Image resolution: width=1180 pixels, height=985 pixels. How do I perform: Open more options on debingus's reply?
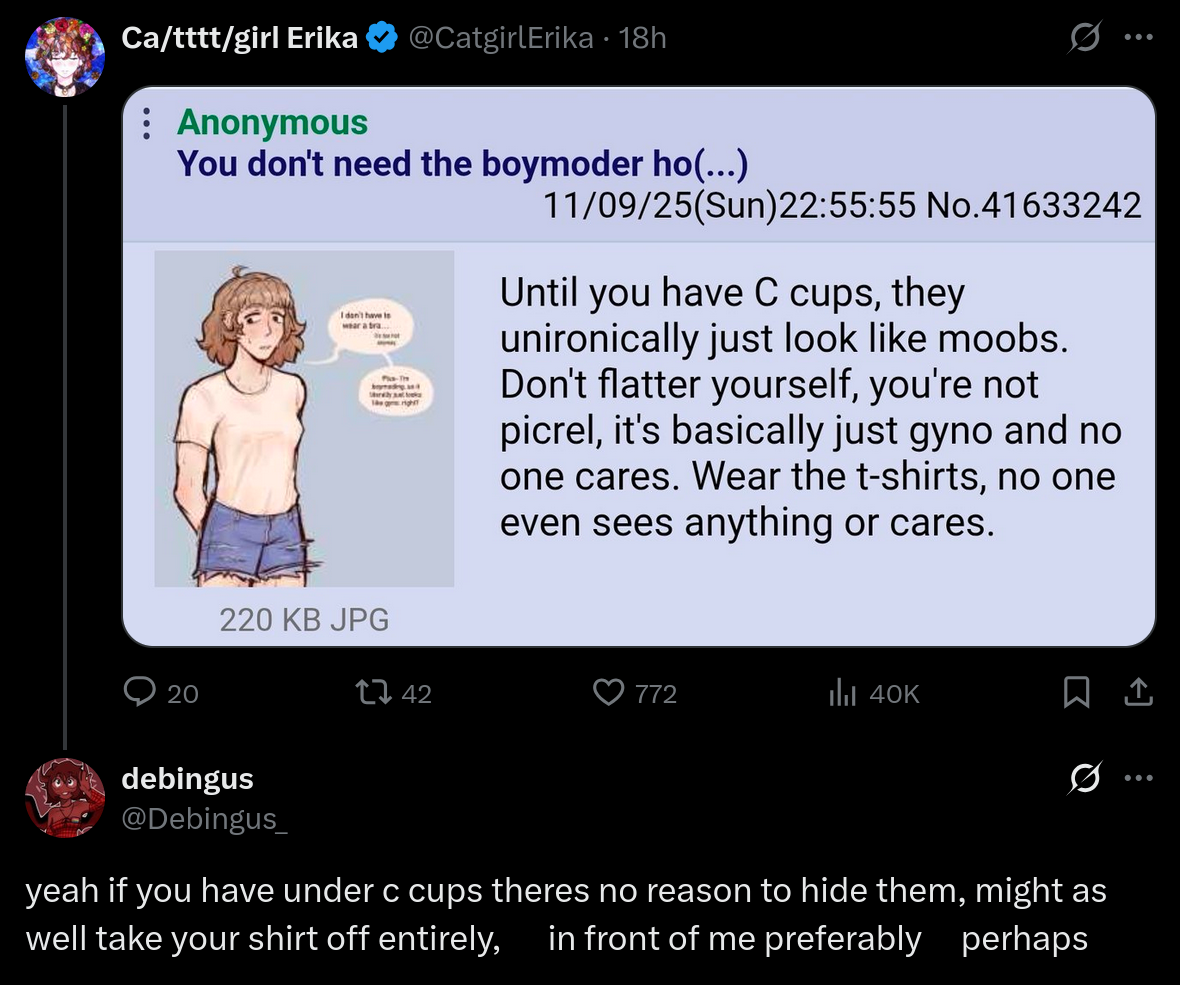click(x=1138, y=778)
